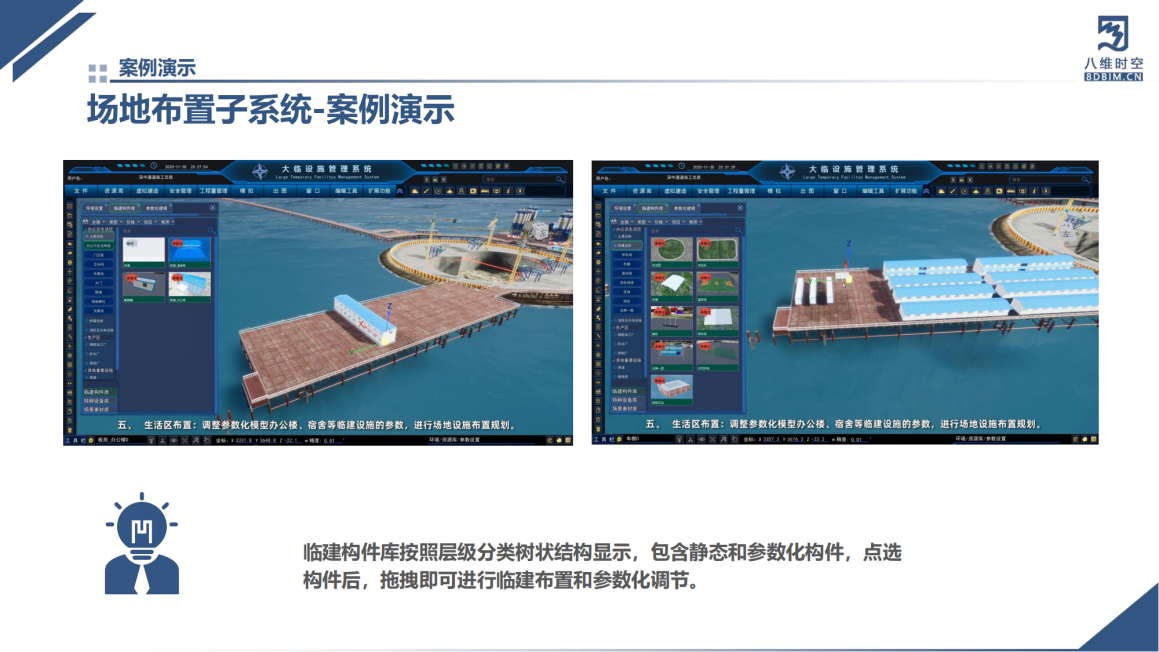
Task: Open the 类型 filter dropdown in the right panel
Action: coord(643,222)
